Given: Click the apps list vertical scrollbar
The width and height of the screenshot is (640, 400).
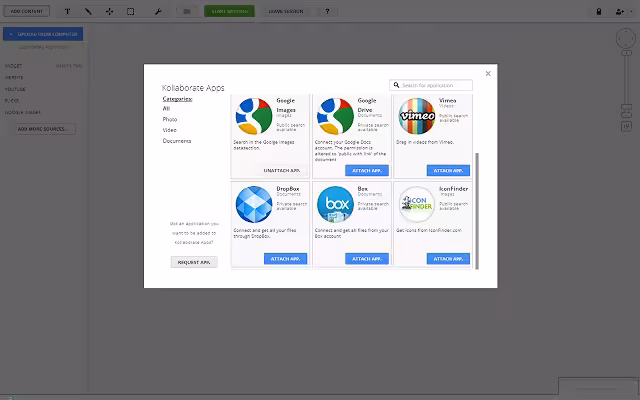Looking at the screenshot, I should [x=477, y=211].
